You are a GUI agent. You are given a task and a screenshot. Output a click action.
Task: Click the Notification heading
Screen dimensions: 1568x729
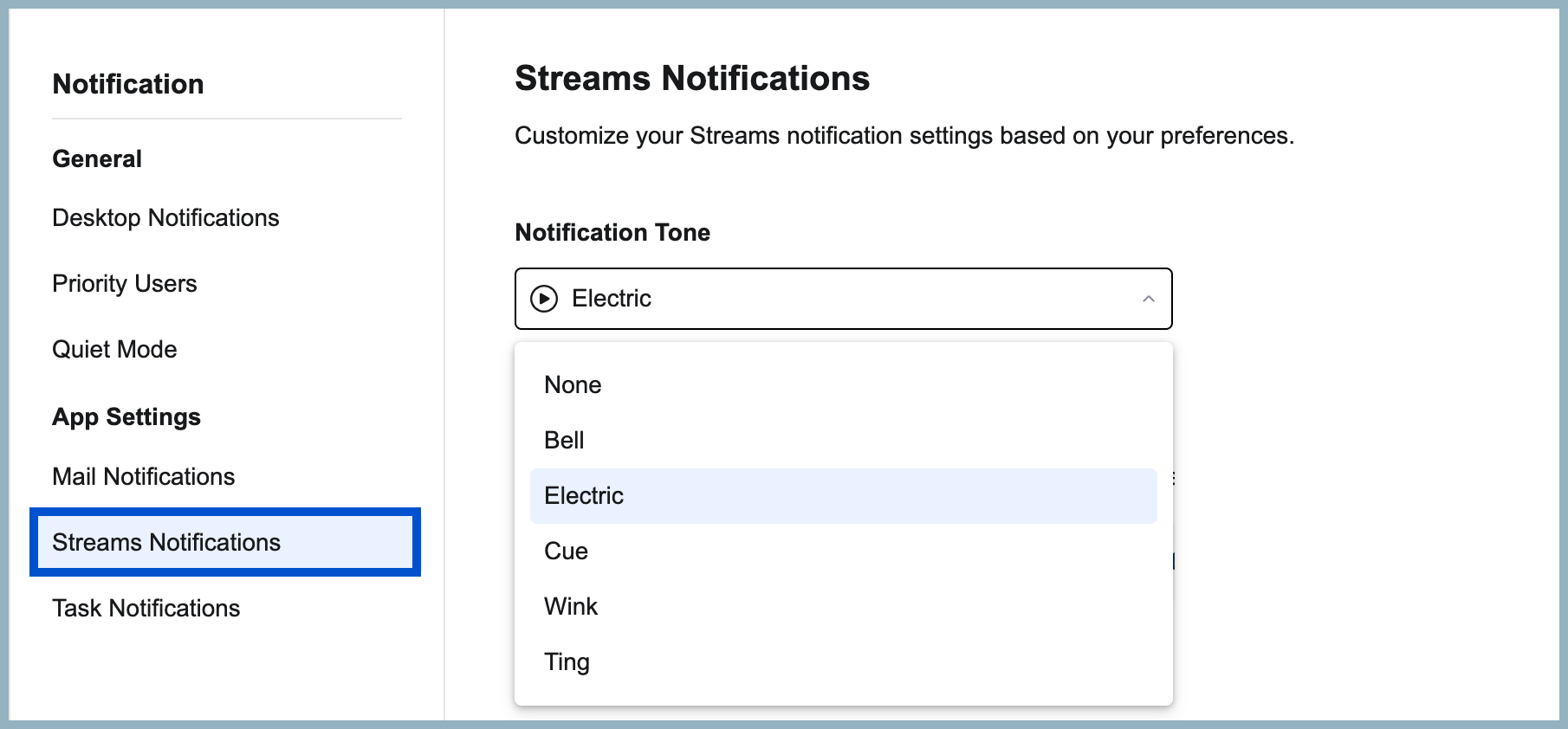128,83
